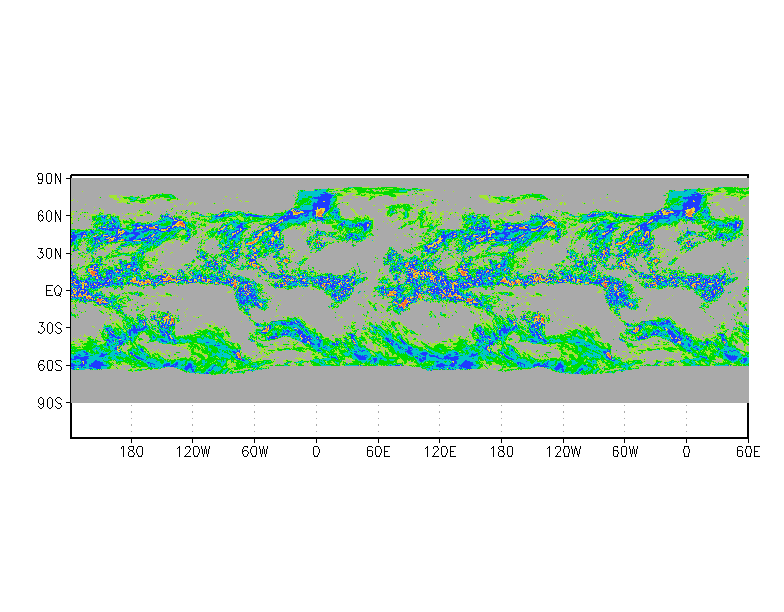Select the 60S latitude label
The image size is (784, 612).
tap(50, 366)
